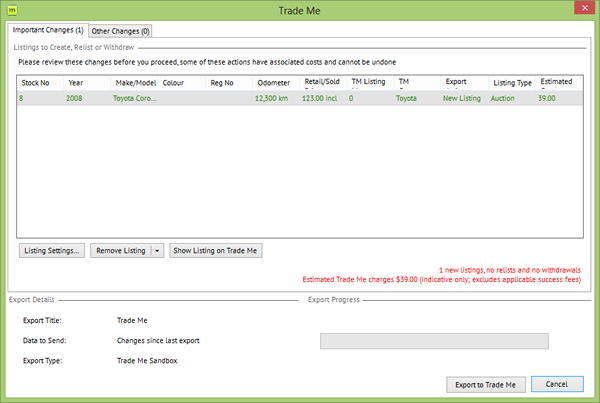
Task: Click the 12,300 km odometer value
Action: pos(271,98)
